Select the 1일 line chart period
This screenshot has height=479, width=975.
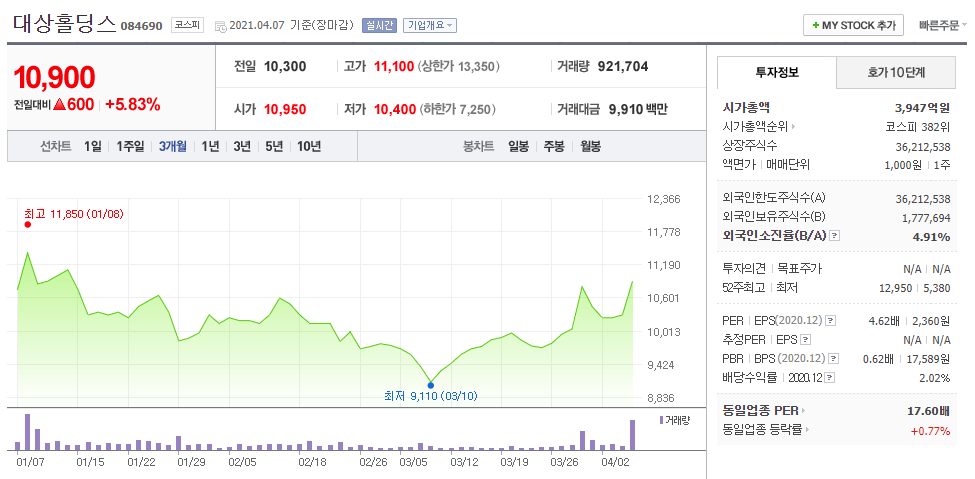click(92, 147)
